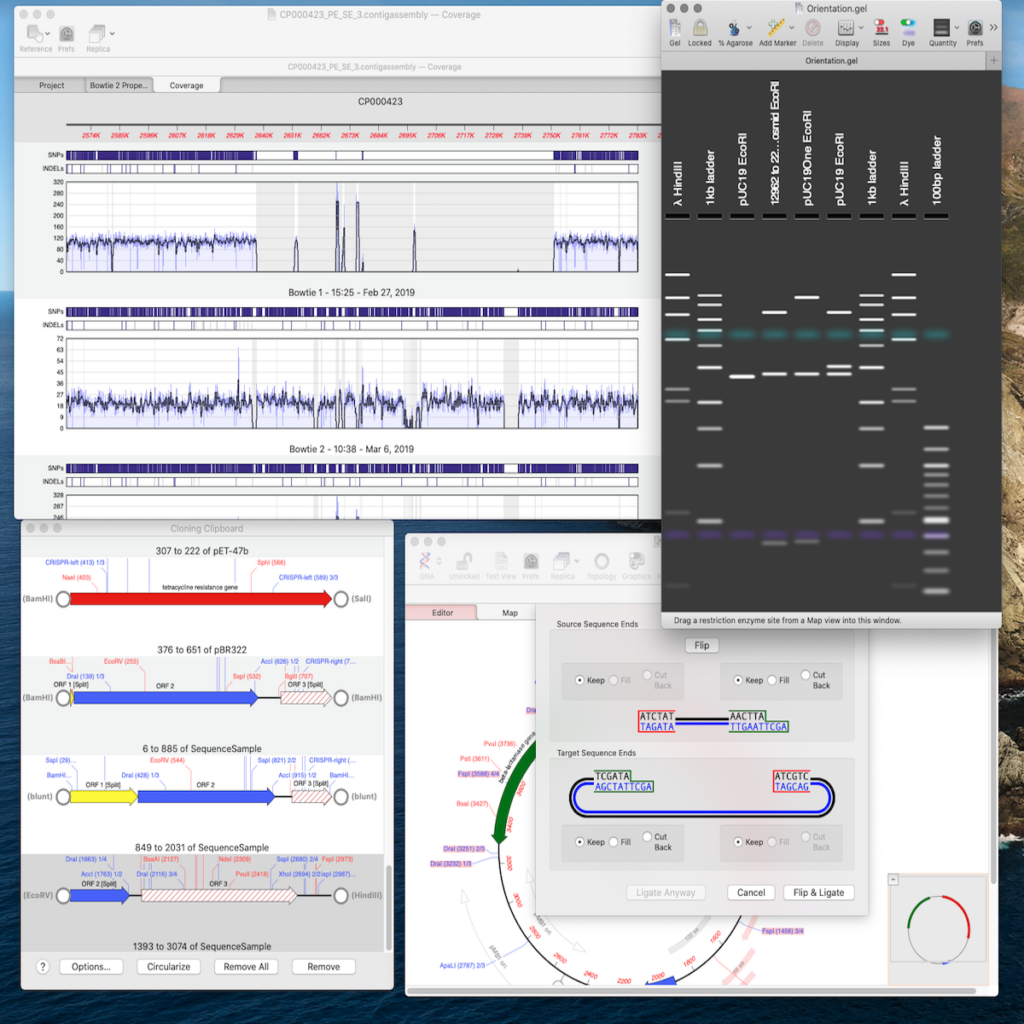The height and width of the screenshot is (1024, 1024).
Task: Open Prefs in the Coverage window toolbar
Action: click(67, 33)
